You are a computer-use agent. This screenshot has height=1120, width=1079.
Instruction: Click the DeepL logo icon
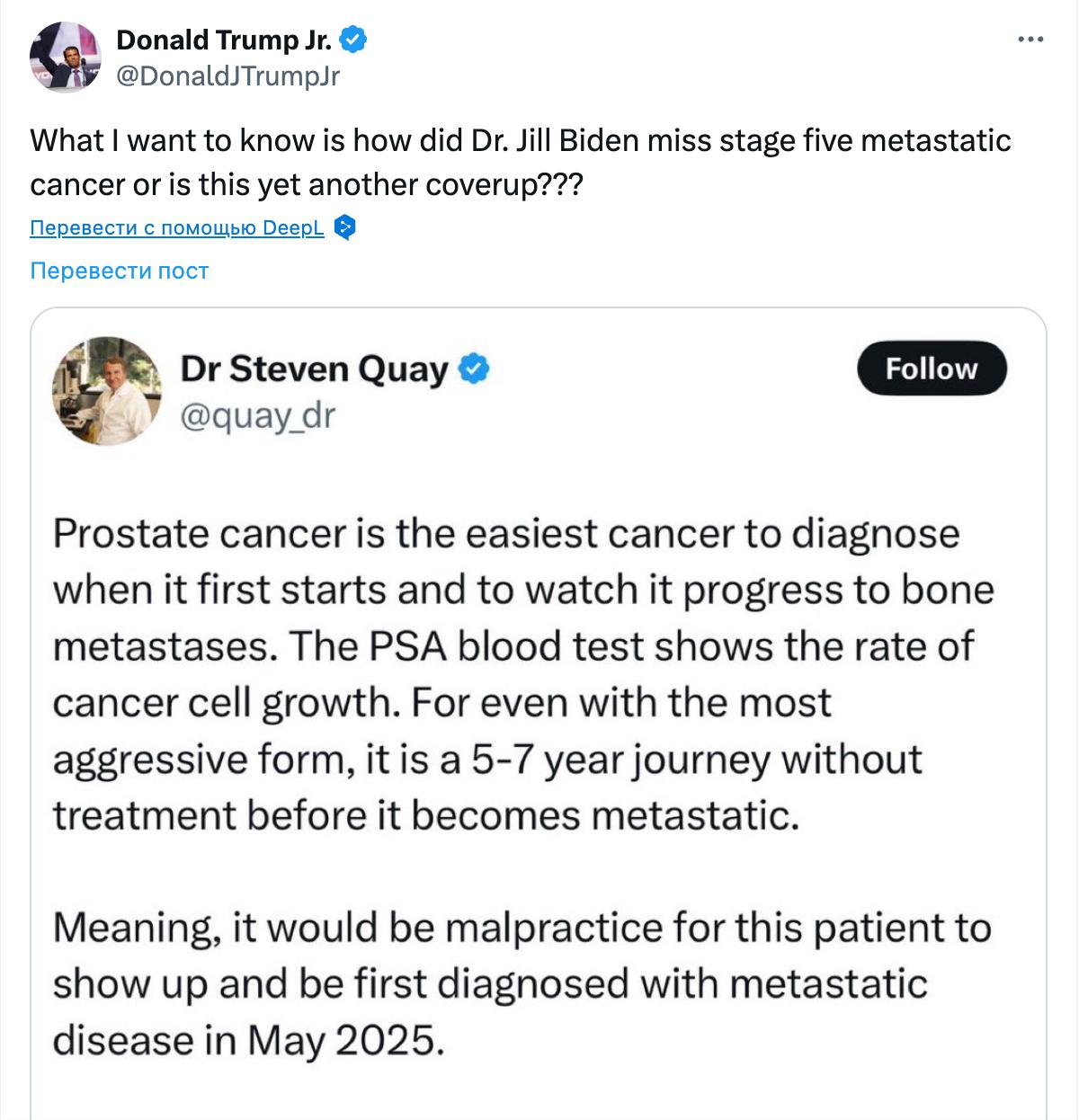click(344, 227)
